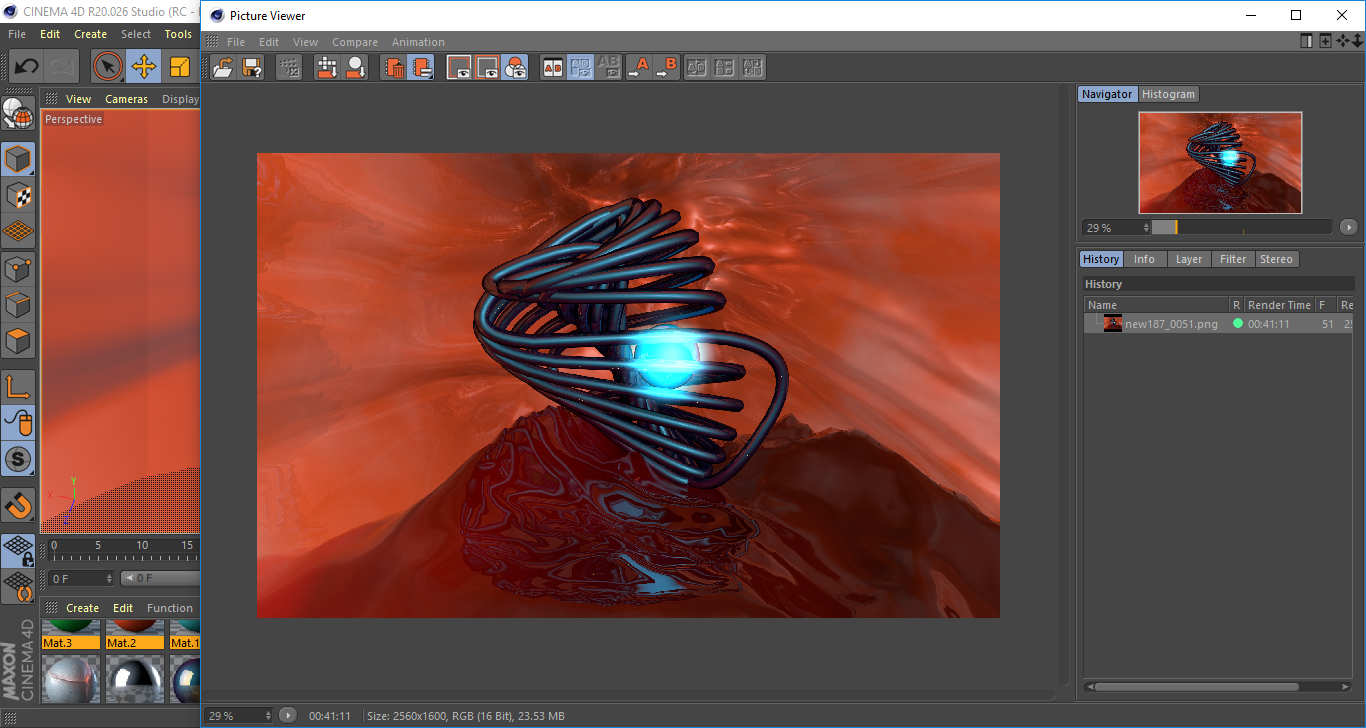Click the difference compare icon
Image resolution: width=1366 pixels, height=728 pixels.
(x=725, y=68)
